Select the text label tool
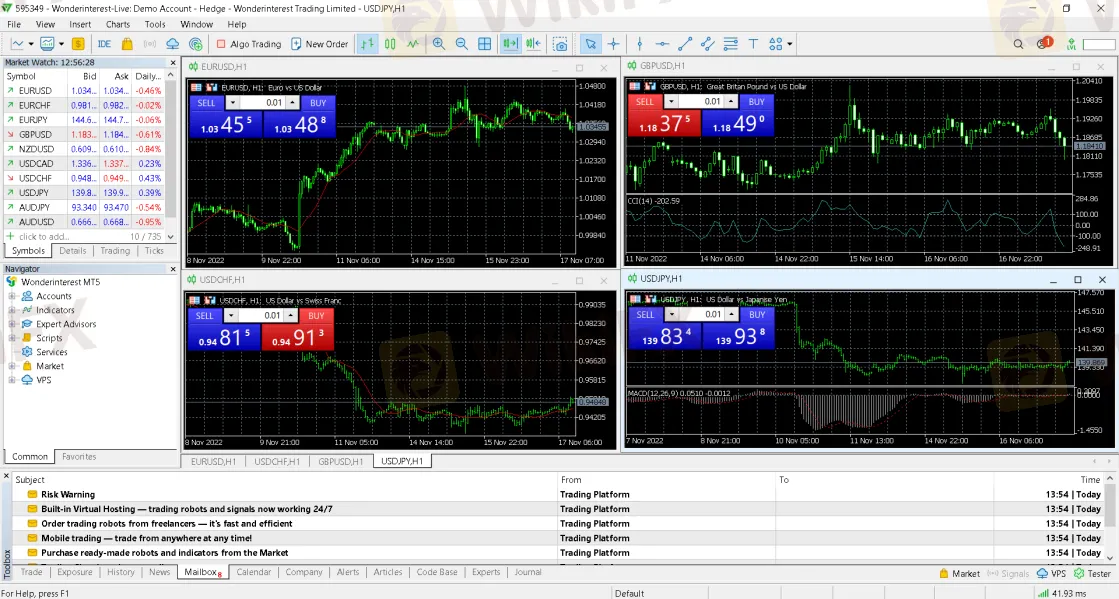 [x=753, y=44]
